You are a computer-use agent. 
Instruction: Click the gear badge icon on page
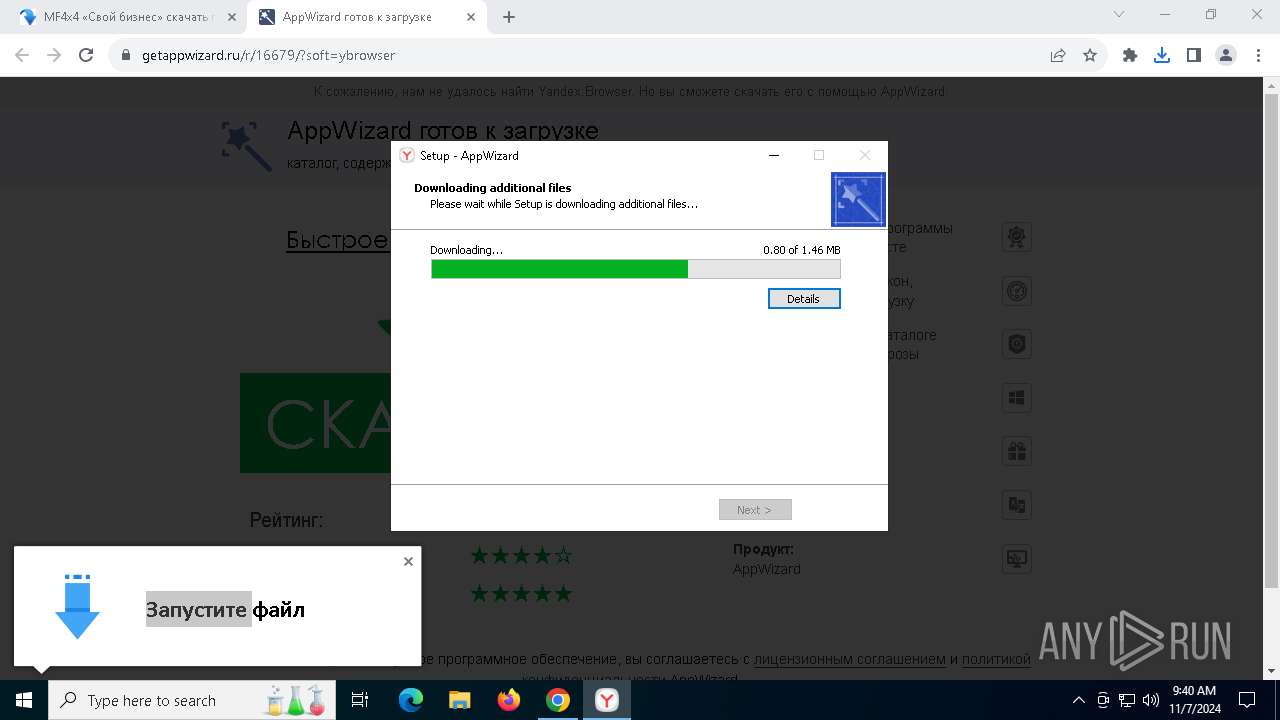1017,237
